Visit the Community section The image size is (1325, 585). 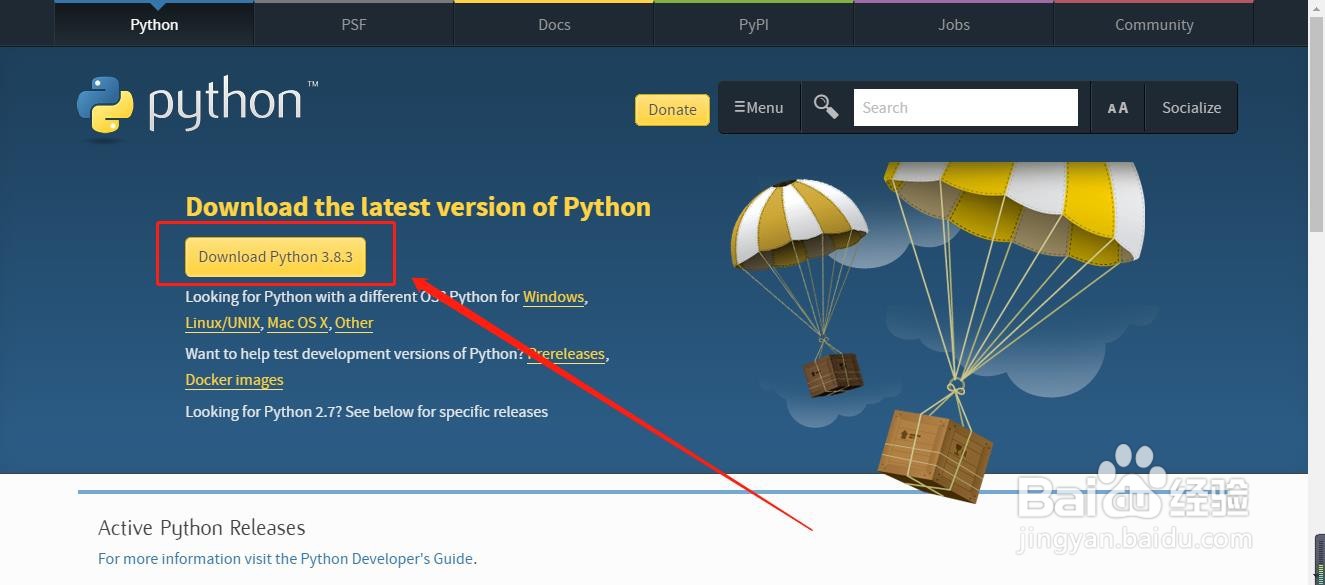click(1153, 24)
